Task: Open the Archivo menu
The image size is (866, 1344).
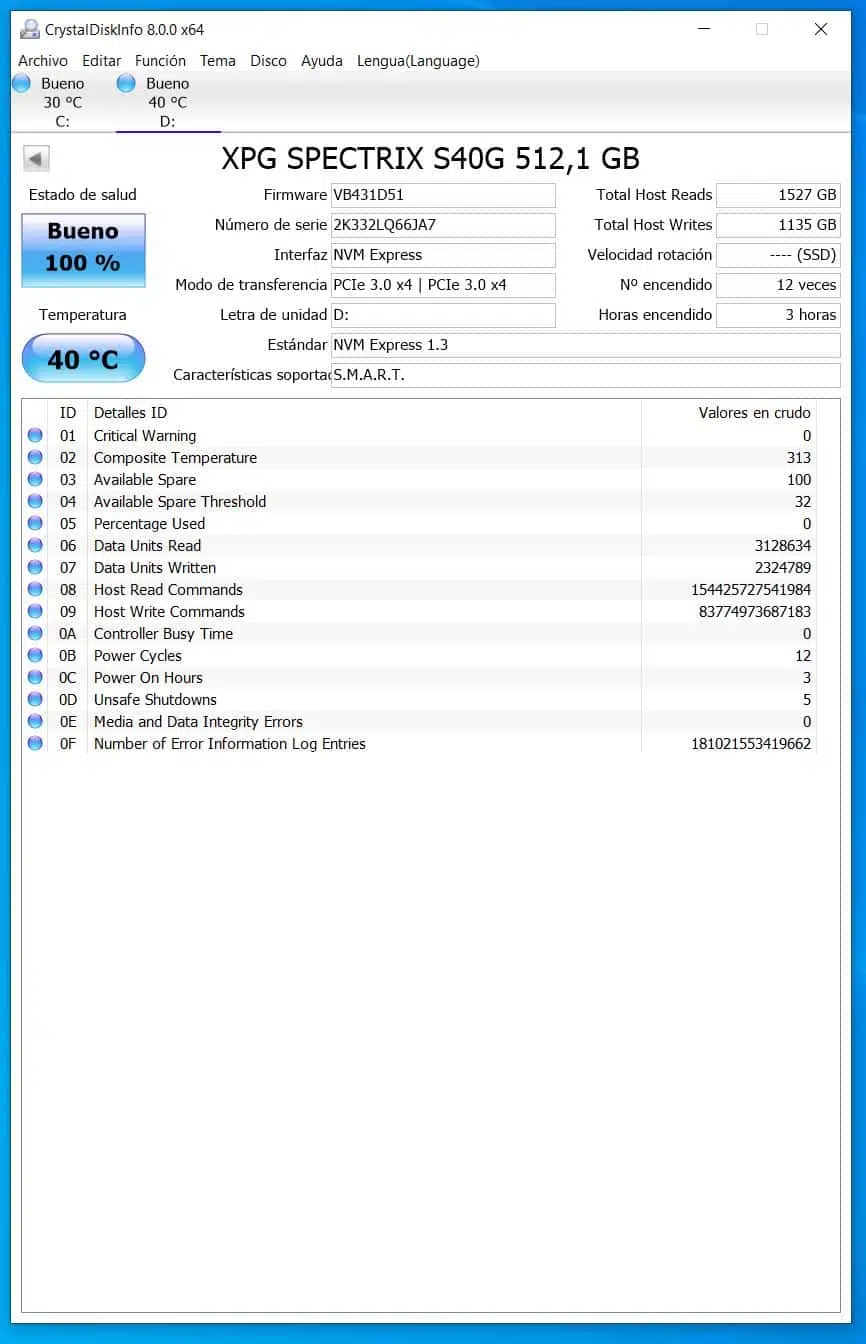Action: point(43,61)
